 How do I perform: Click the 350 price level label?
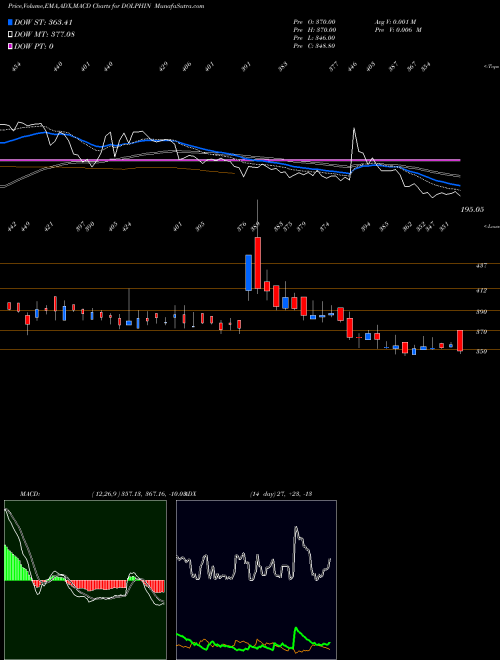click(481, 351)
